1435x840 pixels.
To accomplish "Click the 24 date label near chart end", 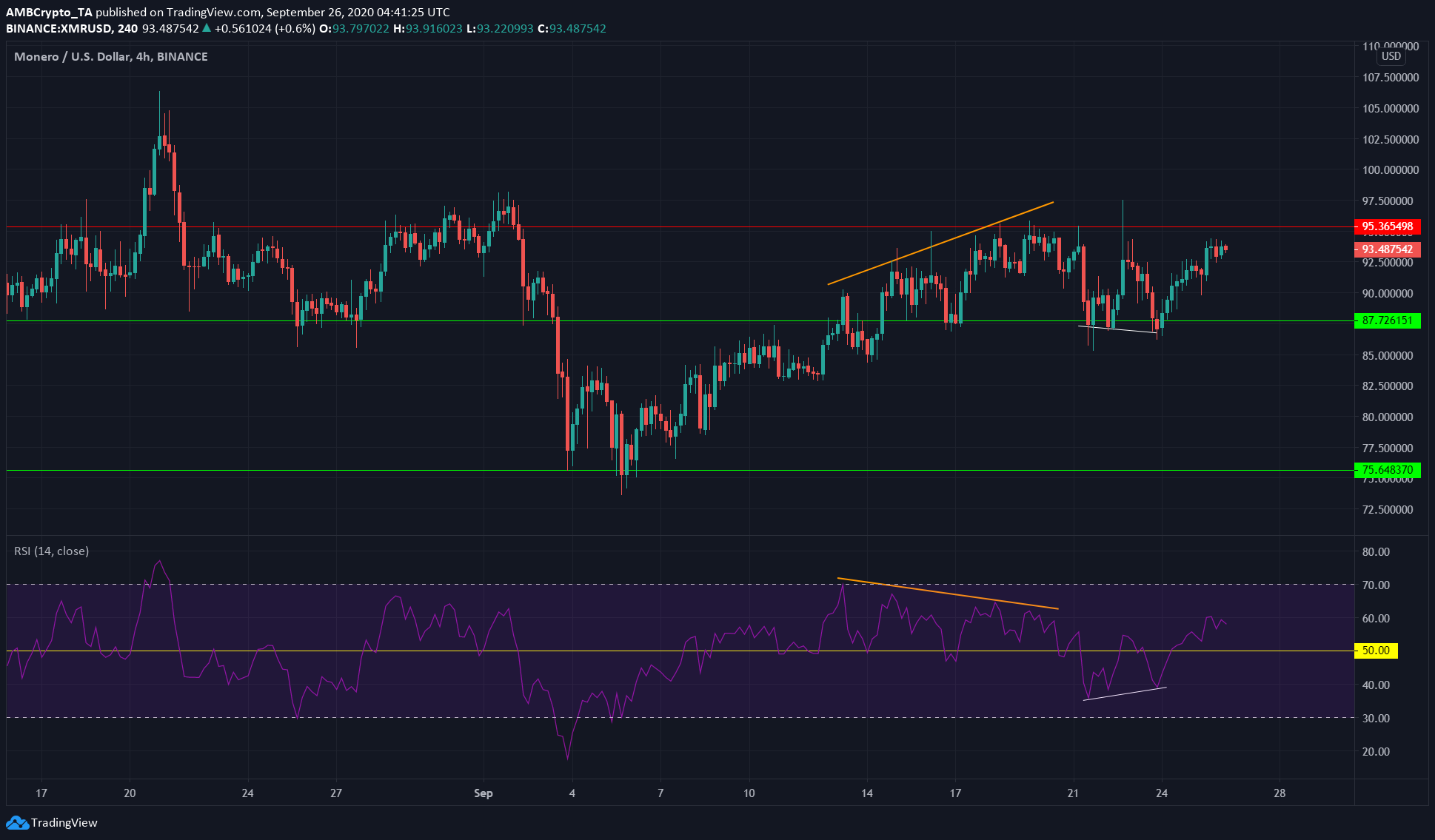I will pos(1162,793).
